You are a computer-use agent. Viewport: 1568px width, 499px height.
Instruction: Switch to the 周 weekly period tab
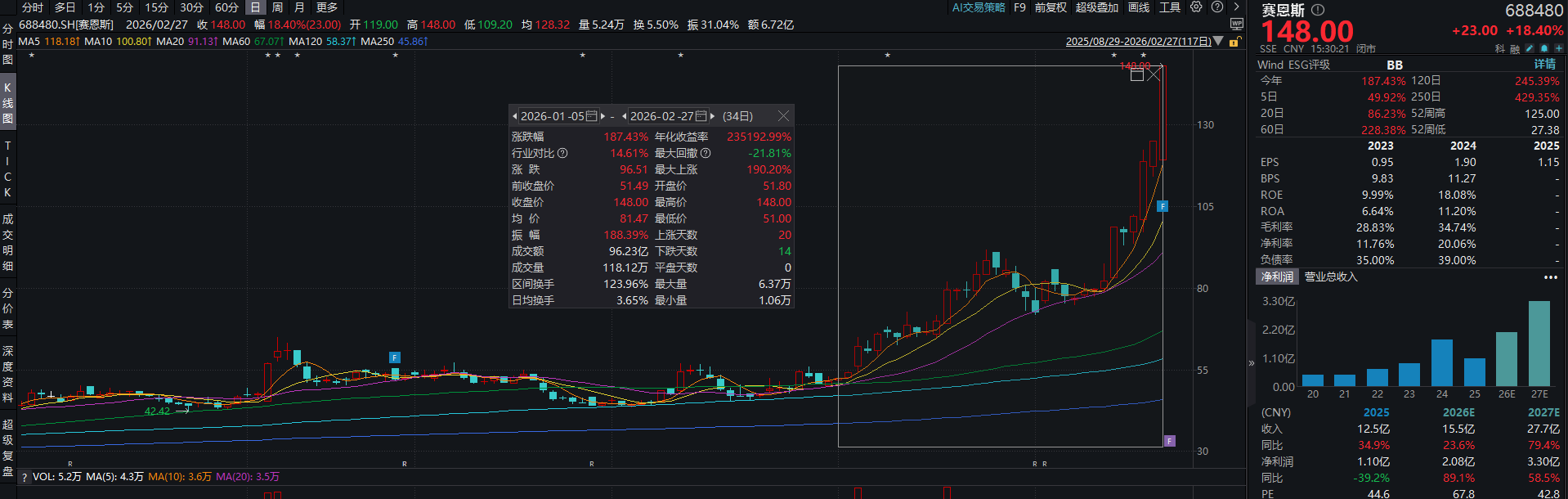[277, 7]
